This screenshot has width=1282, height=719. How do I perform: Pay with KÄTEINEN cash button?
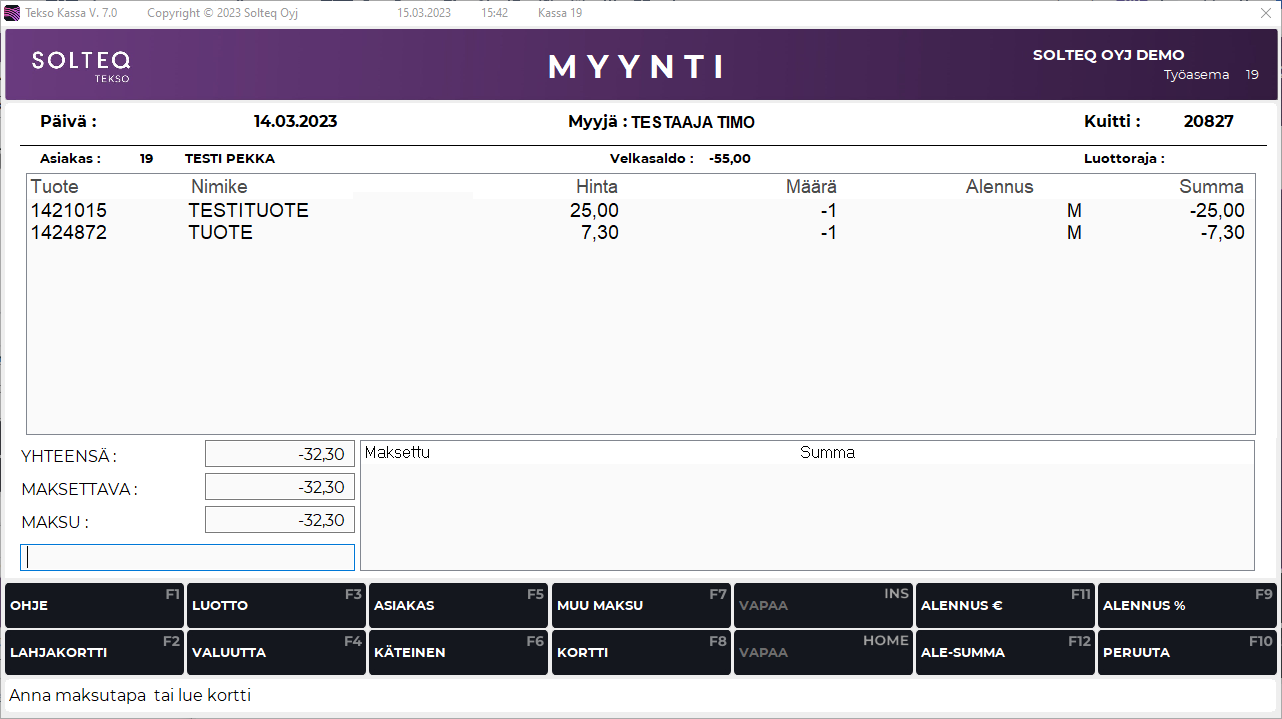(x=458, y=653)
